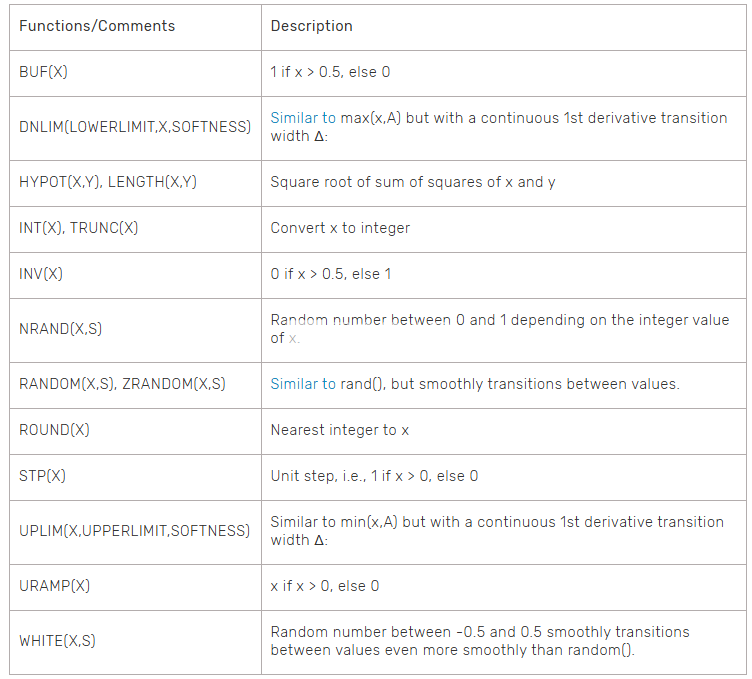Viewport: 752px width, 679px height.
Task: Select the INV(X) function name
Action: (41, 274)
